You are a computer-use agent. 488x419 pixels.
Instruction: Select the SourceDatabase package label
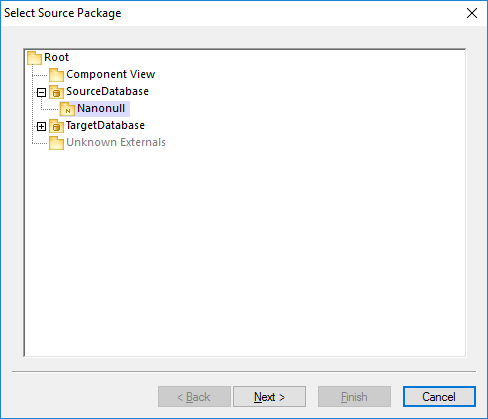107,91
